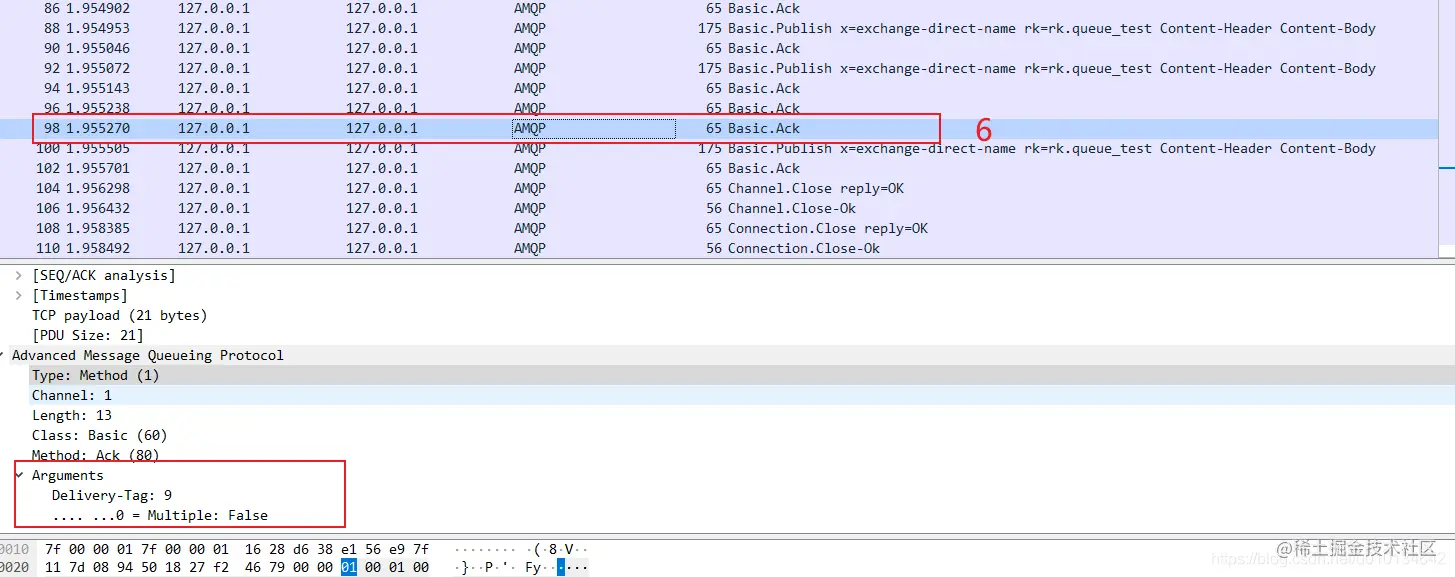The width and height of the screenshot is (1455, 577).
Task: Select the Multiple: False flag line
Action: pos(160,515)
